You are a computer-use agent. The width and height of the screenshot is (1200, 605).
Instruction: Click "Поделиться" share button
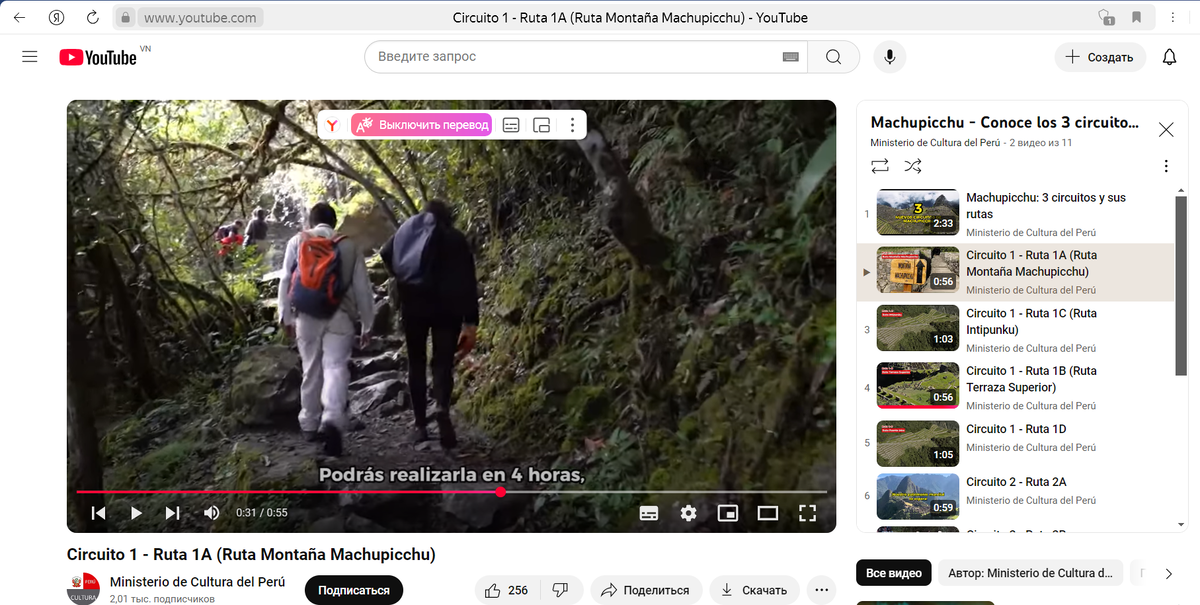[x=646, y=590]
